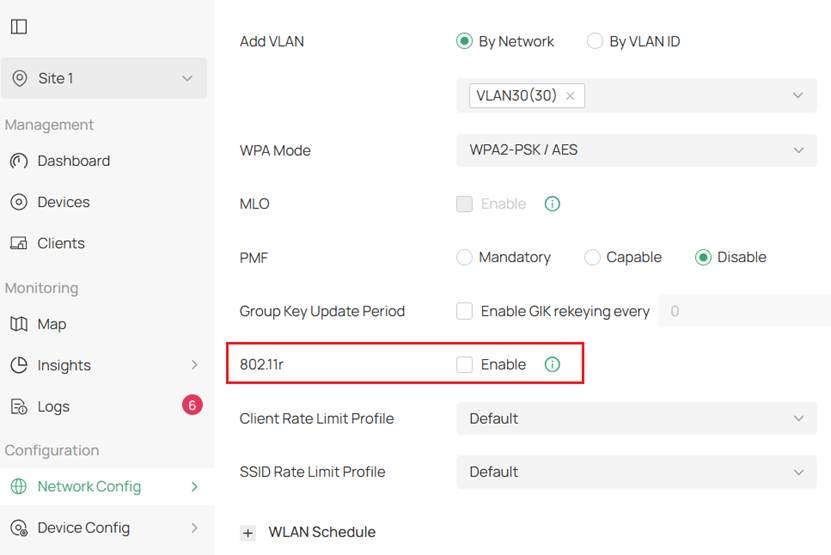
Task: Click the SSID Rate Limit Profile label
Action: pos(313,472)
